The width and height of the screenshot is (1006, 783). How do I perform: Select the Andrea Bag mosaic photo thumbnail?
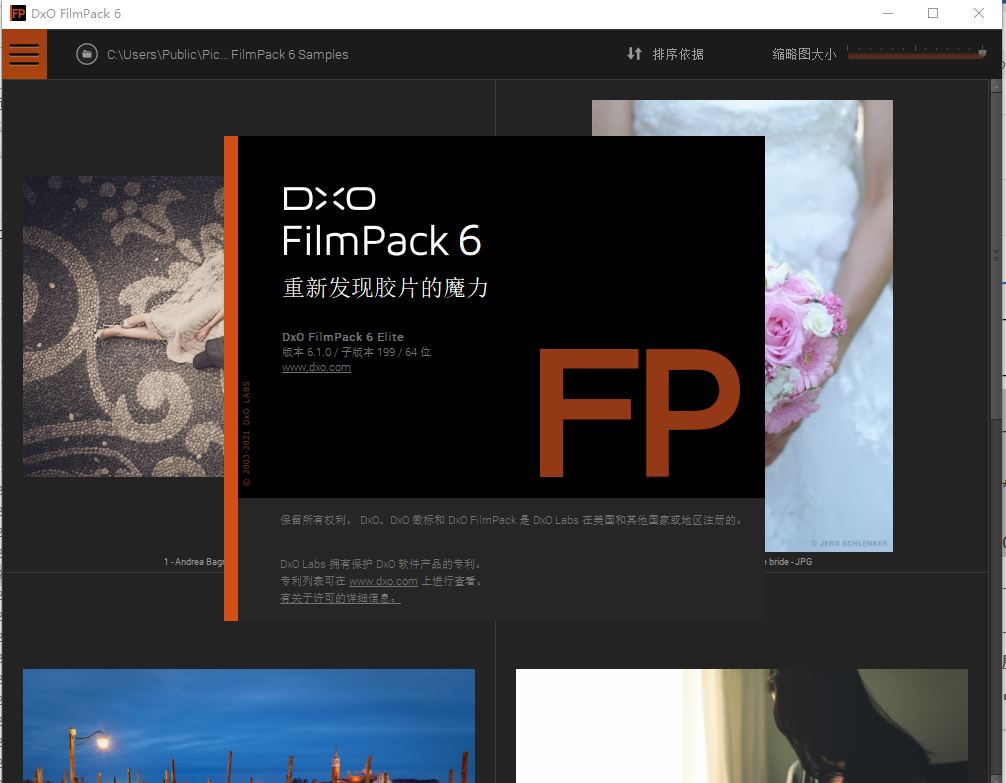click(x=120, y=325)
